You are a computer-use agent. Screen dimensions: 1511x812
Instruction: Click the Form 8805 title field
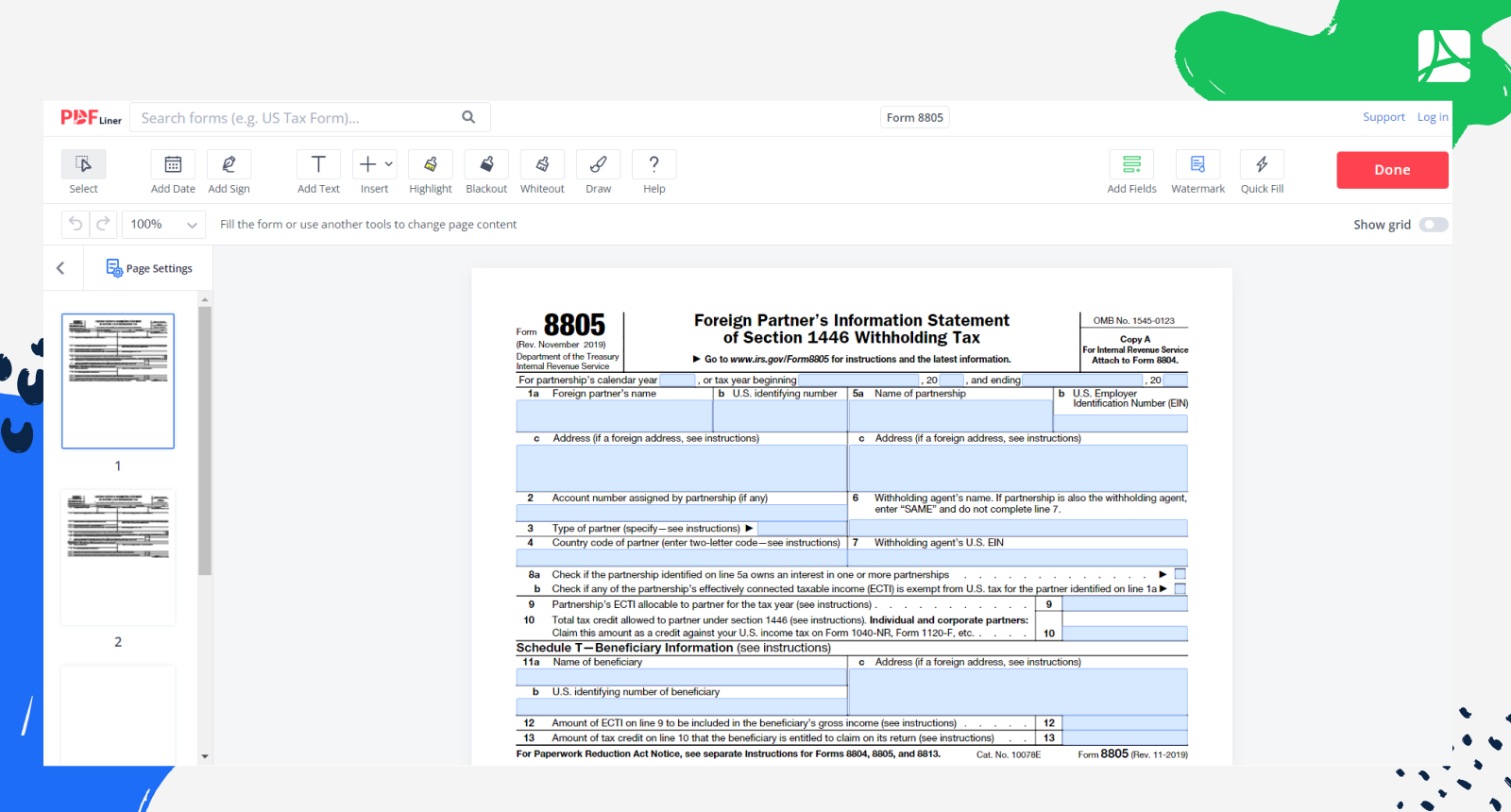[x=914, y=117]
